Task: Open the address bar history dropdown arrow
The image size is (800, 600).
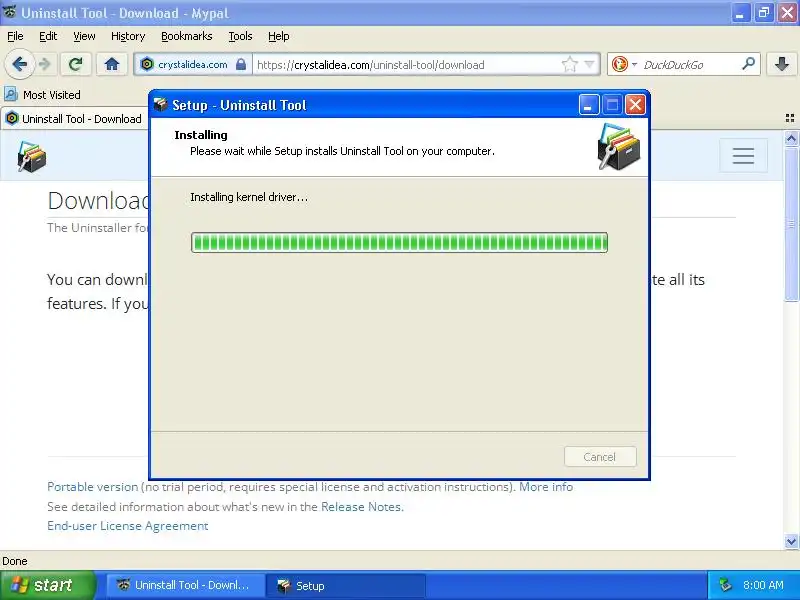Action: tap(590, 64)
